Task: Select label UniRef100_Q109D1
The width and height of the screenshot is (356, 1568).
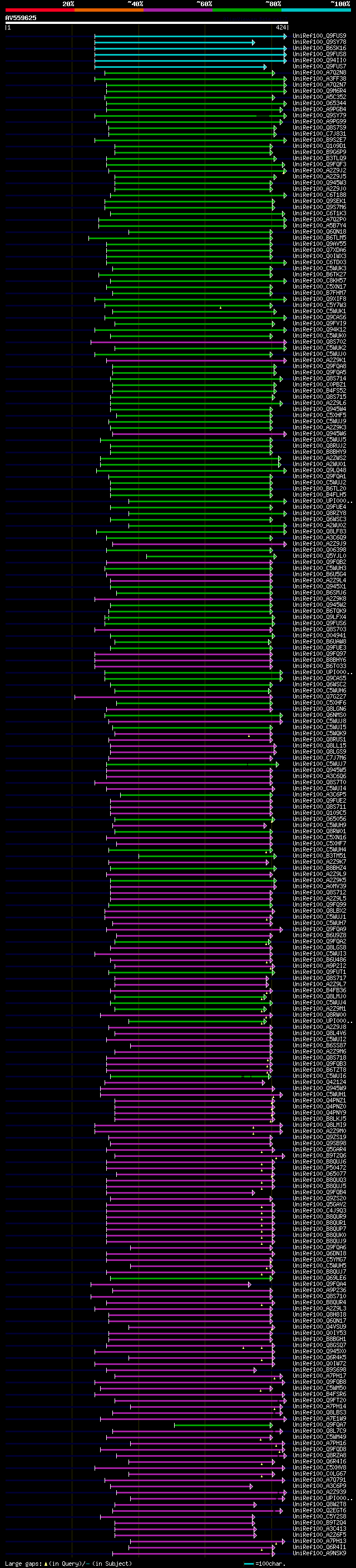Action: click(319, 146)
